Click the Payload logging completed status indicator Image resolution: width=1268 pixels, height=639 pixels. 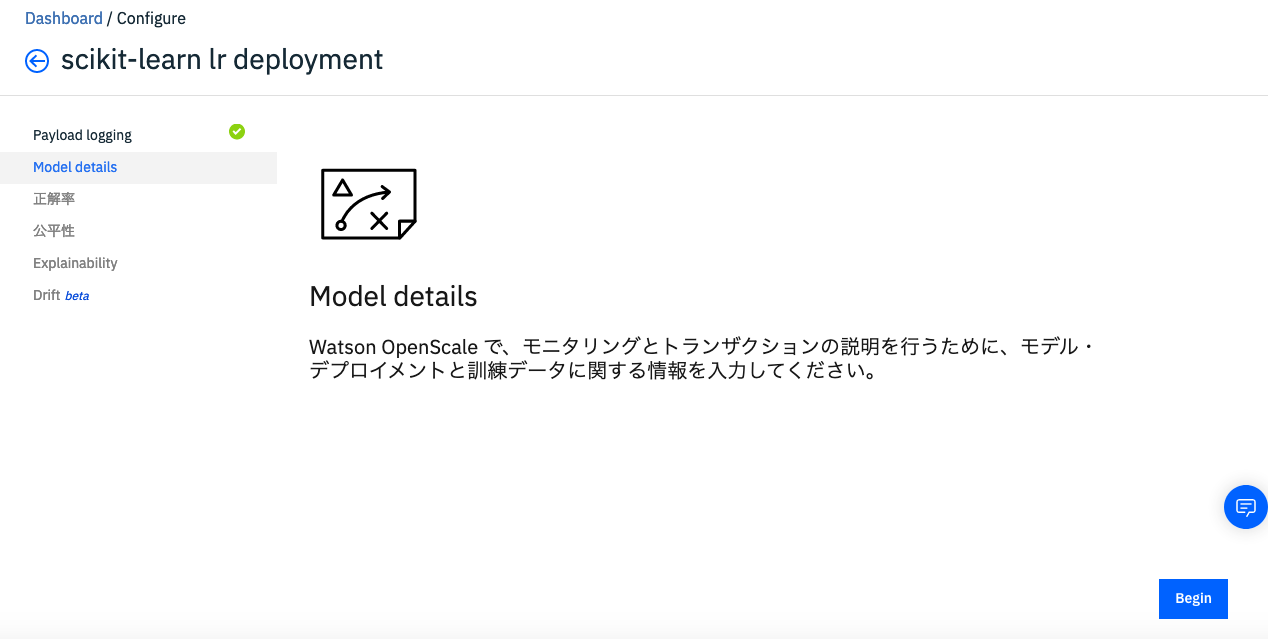click(x=237, y=131)
